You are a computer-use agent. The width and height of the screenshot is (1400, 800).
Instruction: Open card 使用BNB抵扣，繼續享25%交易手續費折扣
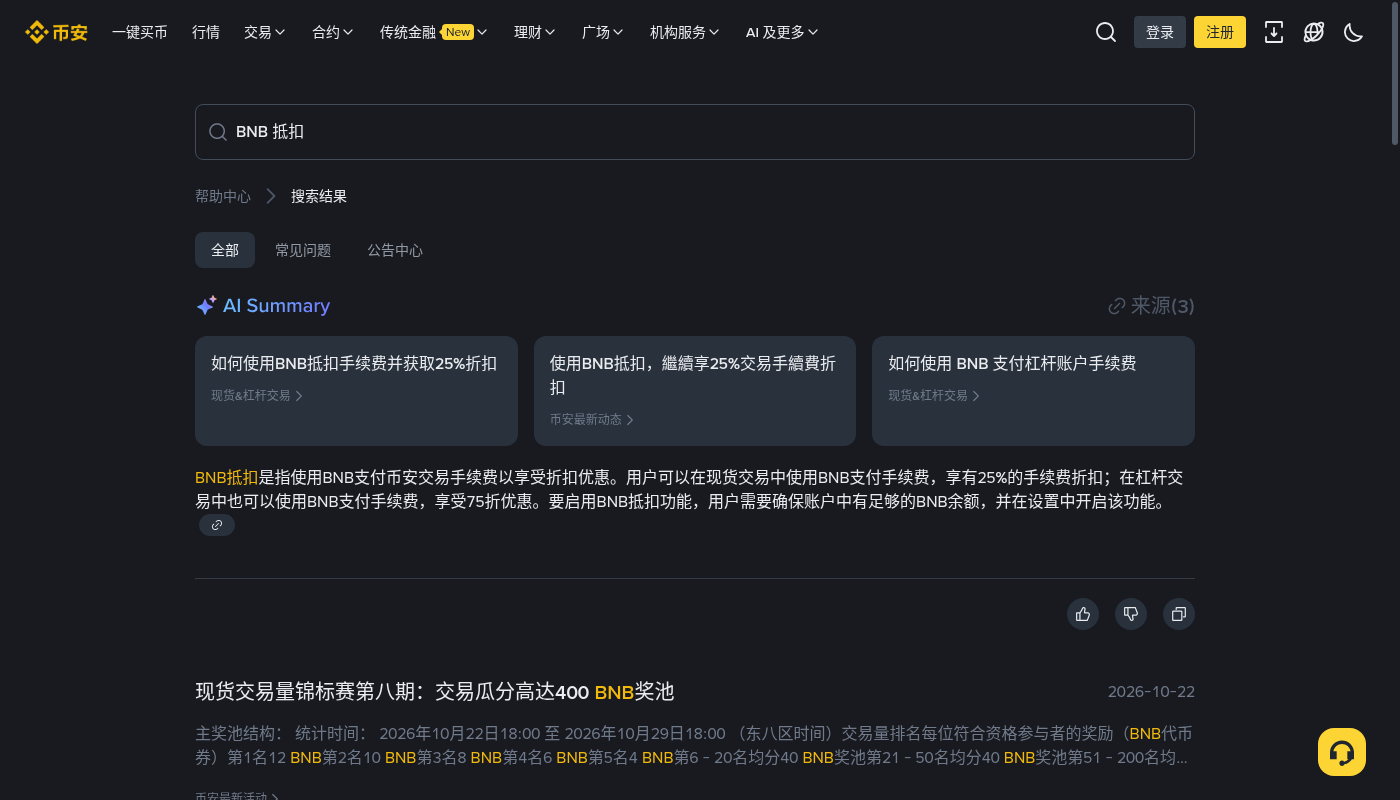695,391
